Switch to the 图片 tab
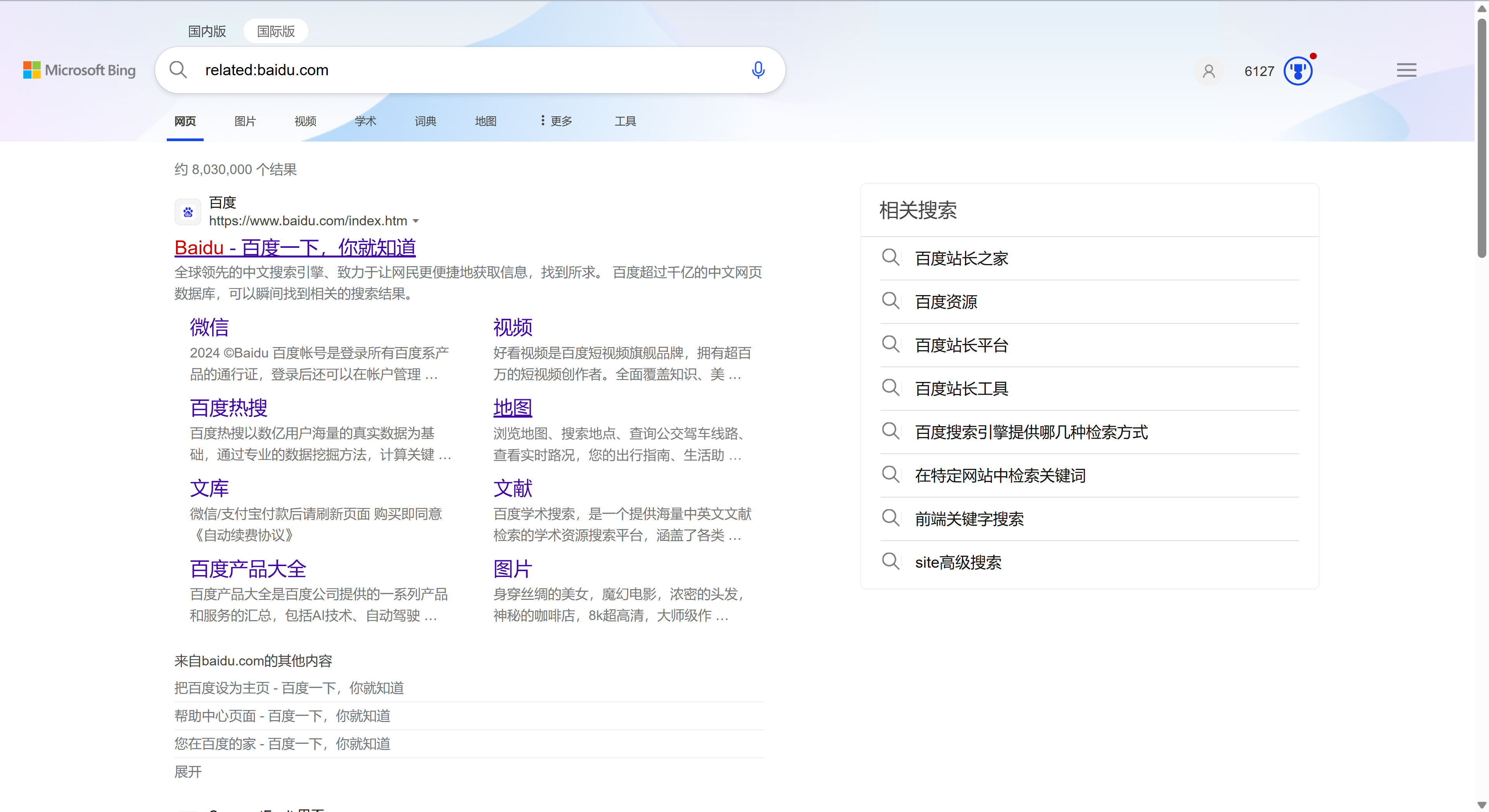Viewport: 1489px width, 812px height. click(x=245, y=121)
